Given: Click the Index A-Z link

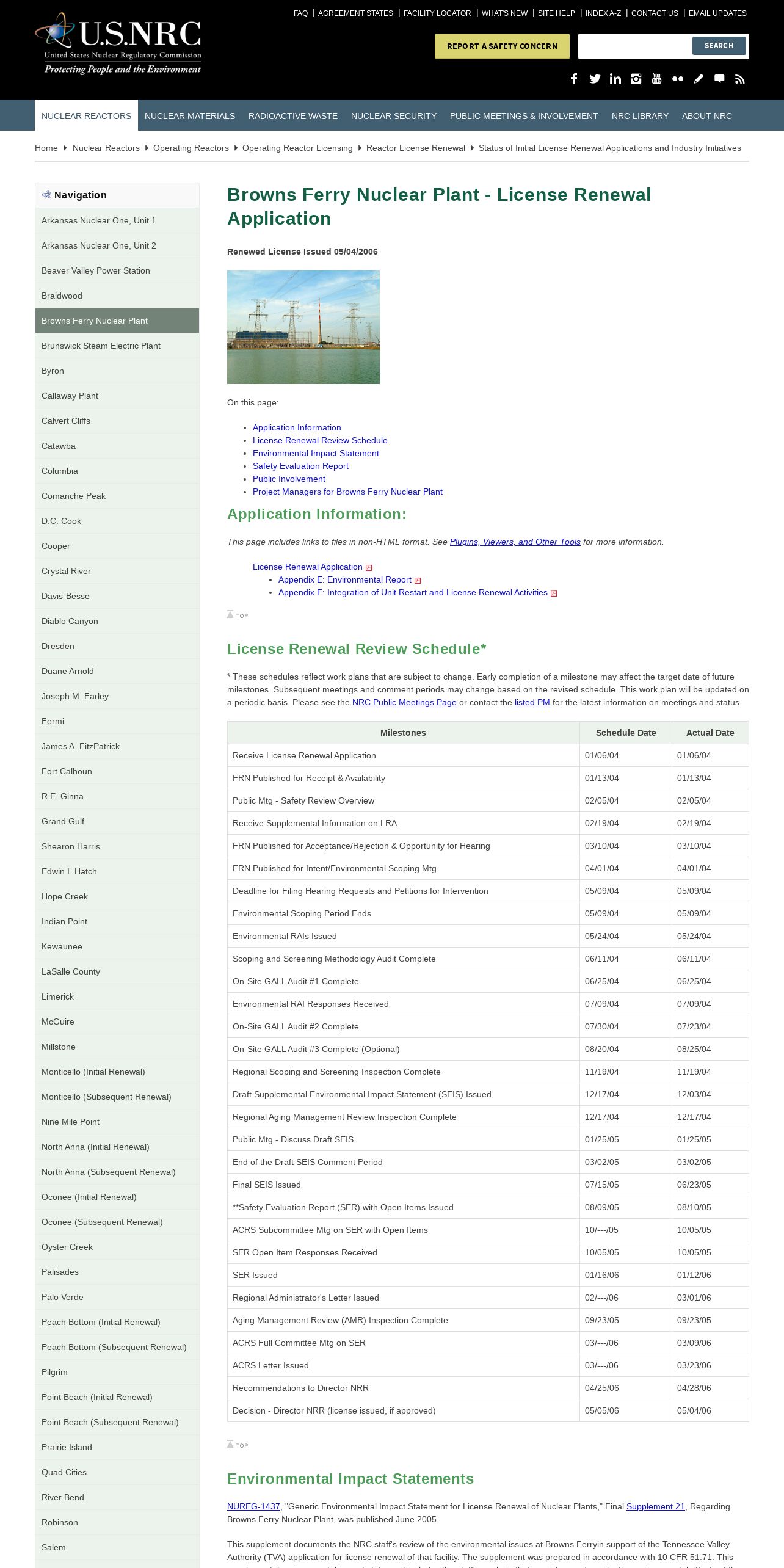Looking at the screenshot, I should point(603,13).
